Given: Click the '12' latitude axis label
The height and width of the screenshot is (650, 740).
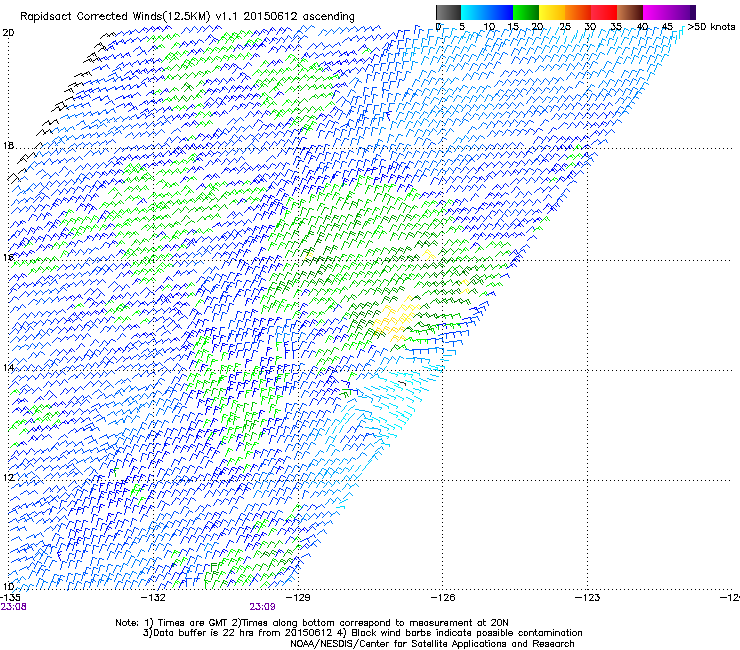Looking at the screenshot, I should tap(8, 478).
